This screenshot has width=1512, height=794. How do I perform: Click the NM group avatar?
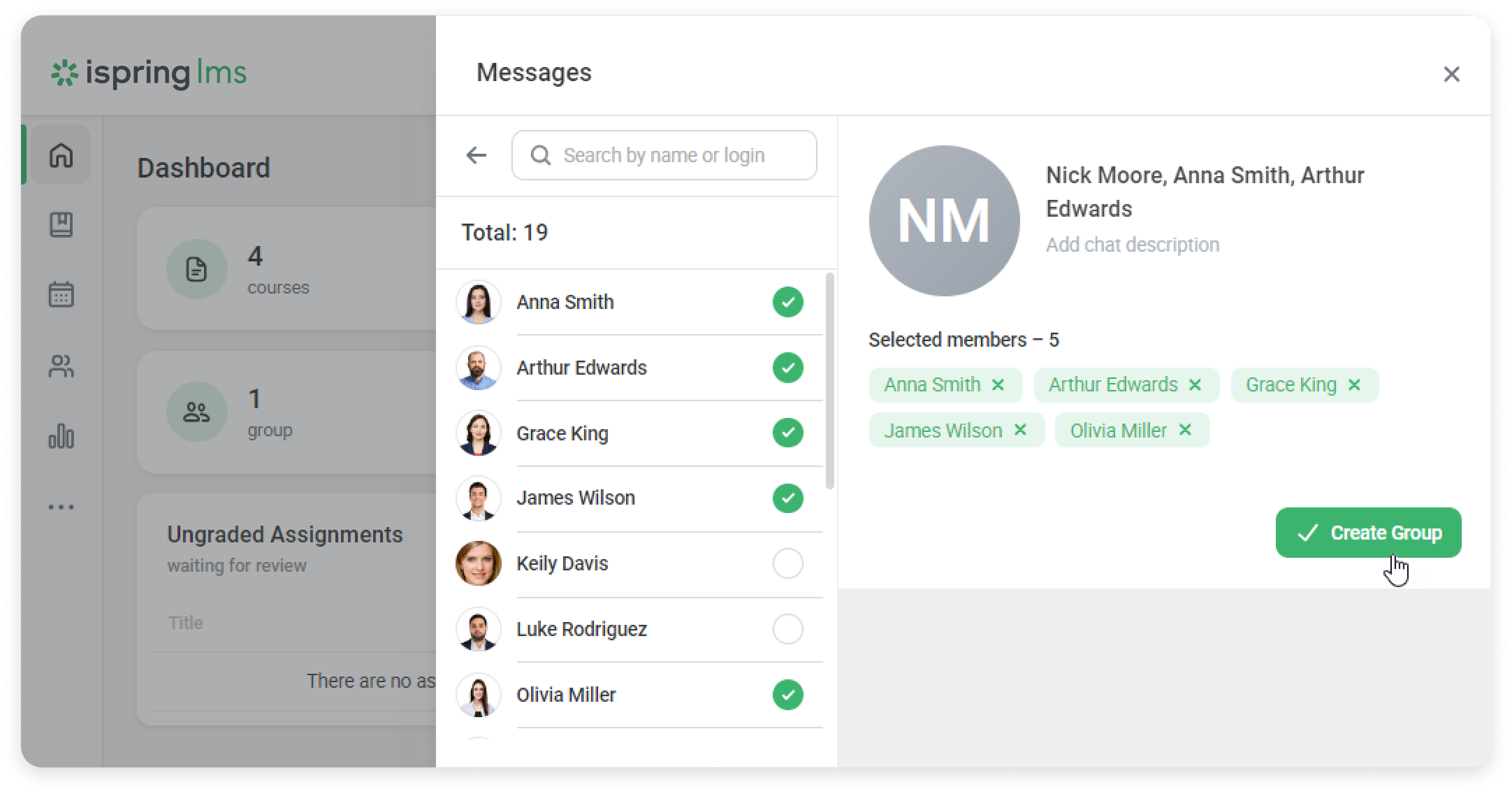tap(944, 221)
